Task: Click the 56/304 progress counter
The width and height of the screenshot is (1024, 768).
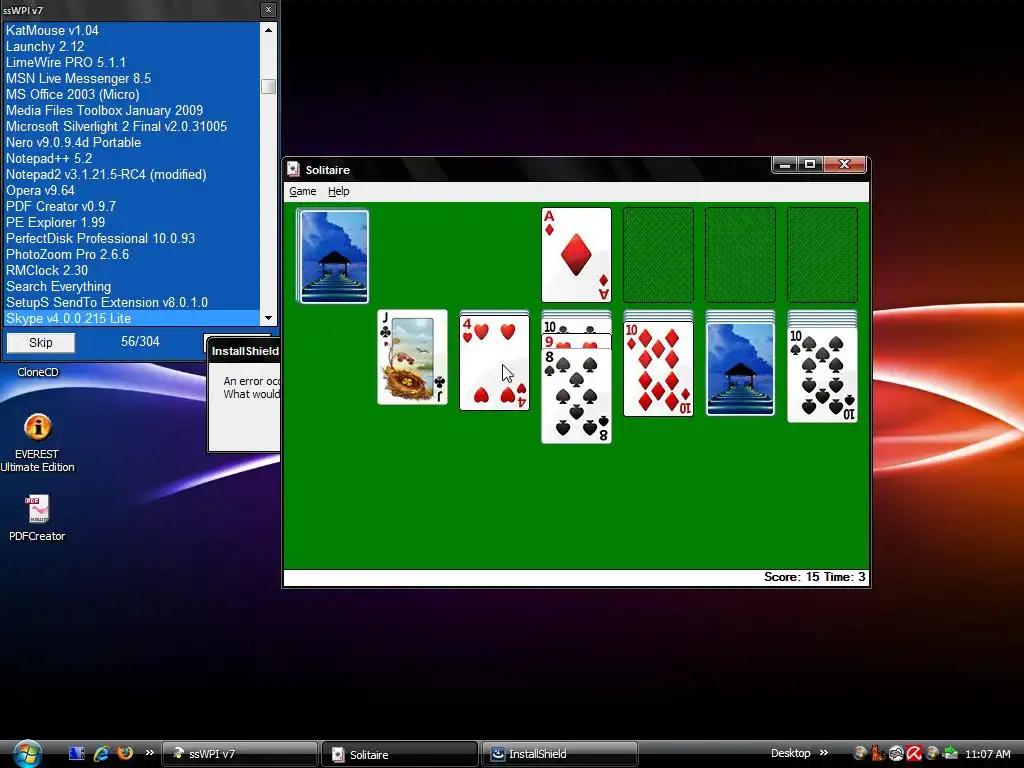Action: point(140,342)
